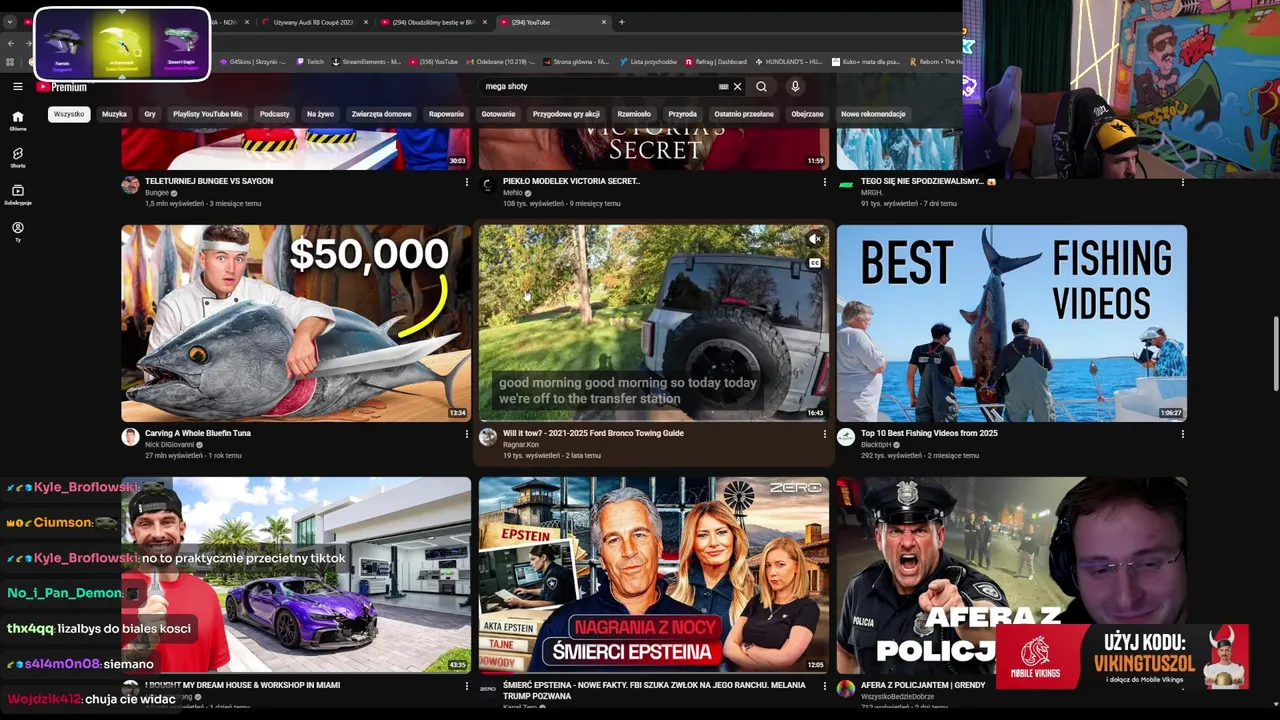Viewport: 1280px width, 720px height.
Task: Select the Na żywo filter chip
Action: 320,114
